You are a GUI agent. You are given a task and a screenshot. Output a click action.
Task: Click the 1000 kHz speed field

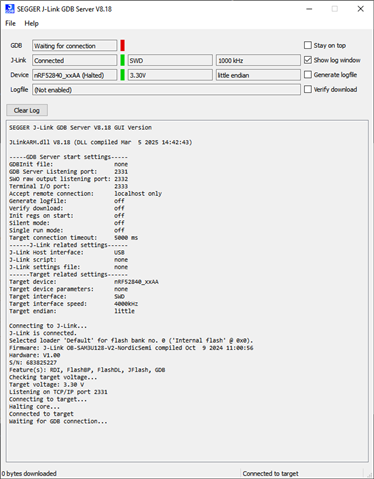tap(258, 60)
